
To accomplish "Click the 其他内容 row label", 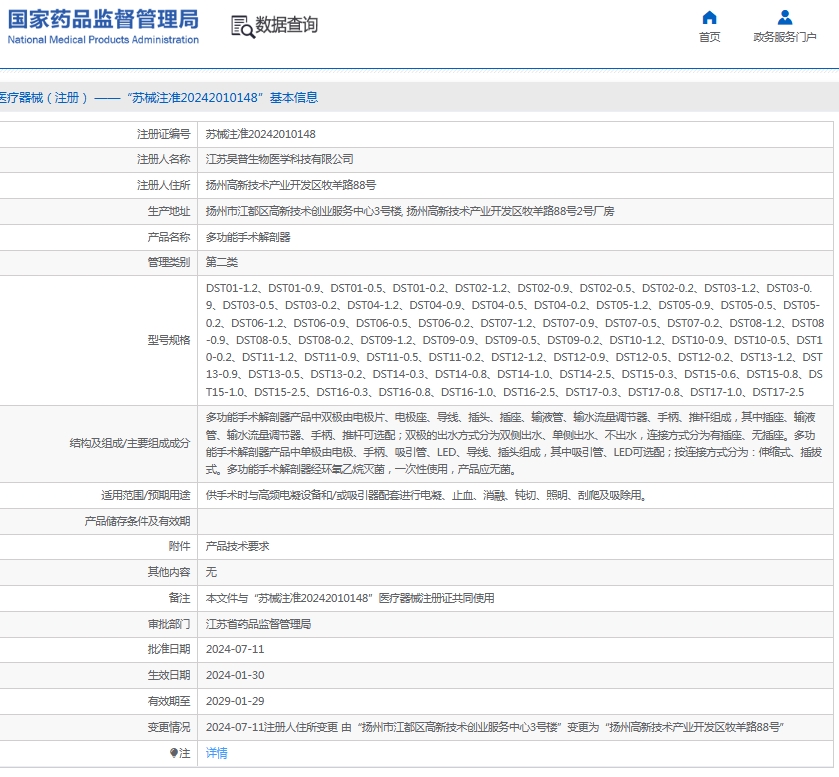I will click(x=169, y=572).
